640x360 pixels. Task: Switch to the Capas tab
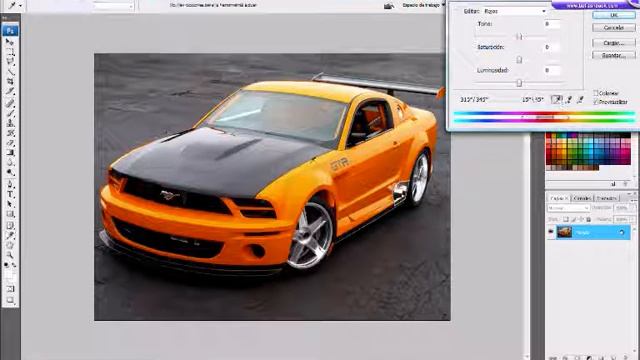pyautogui.click(x=559, y=198)
